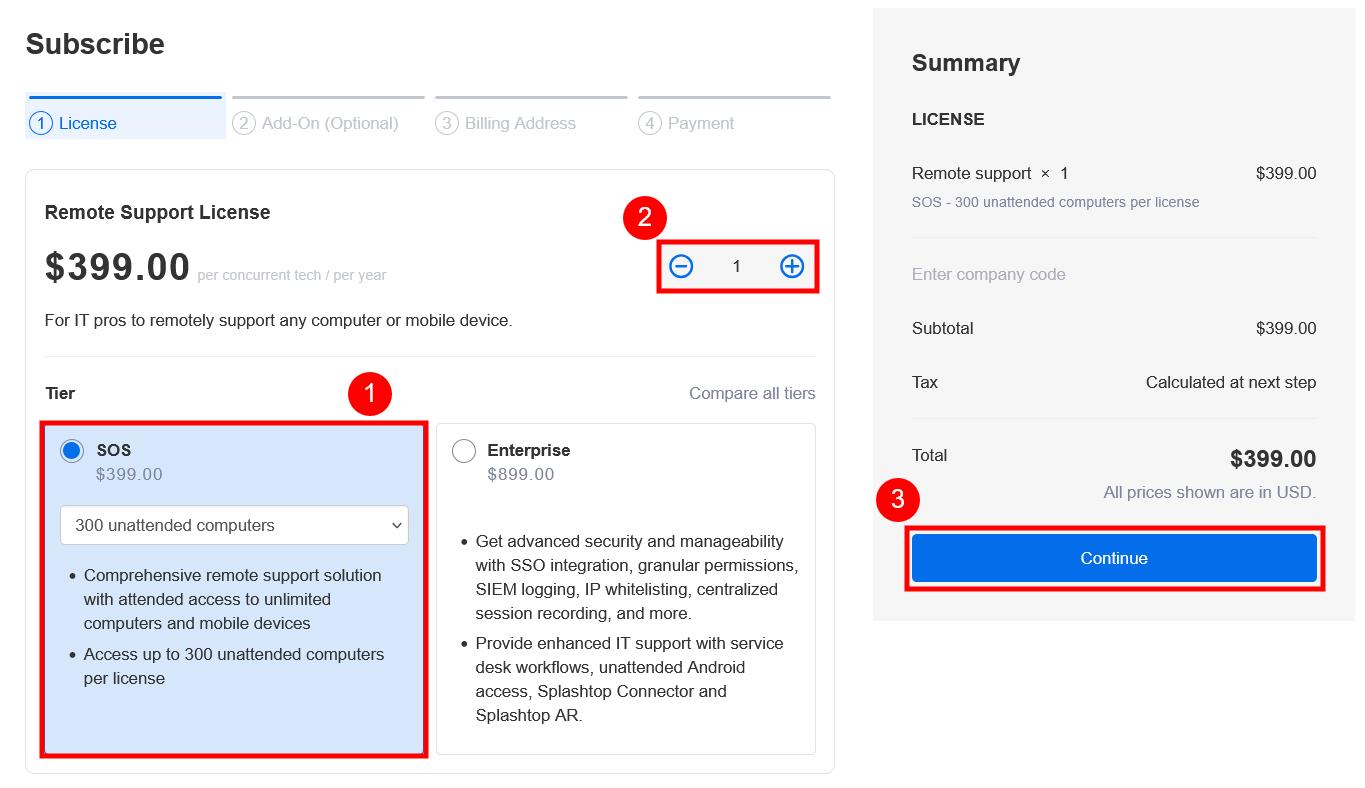Click the step 4 Payment circle icon
The width and height of the screenshot is (1365, 788).
point(650,123)
